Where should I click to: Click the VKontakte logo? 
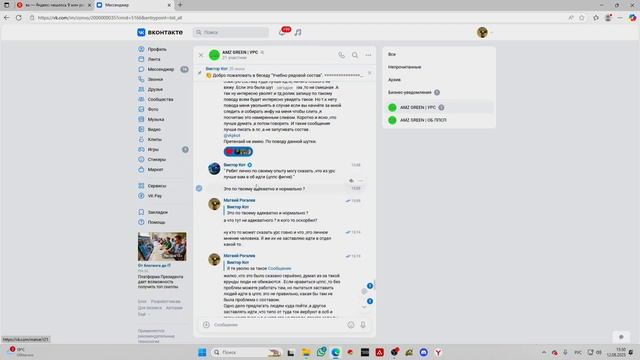pyautogui.click(x=160, y=32)
